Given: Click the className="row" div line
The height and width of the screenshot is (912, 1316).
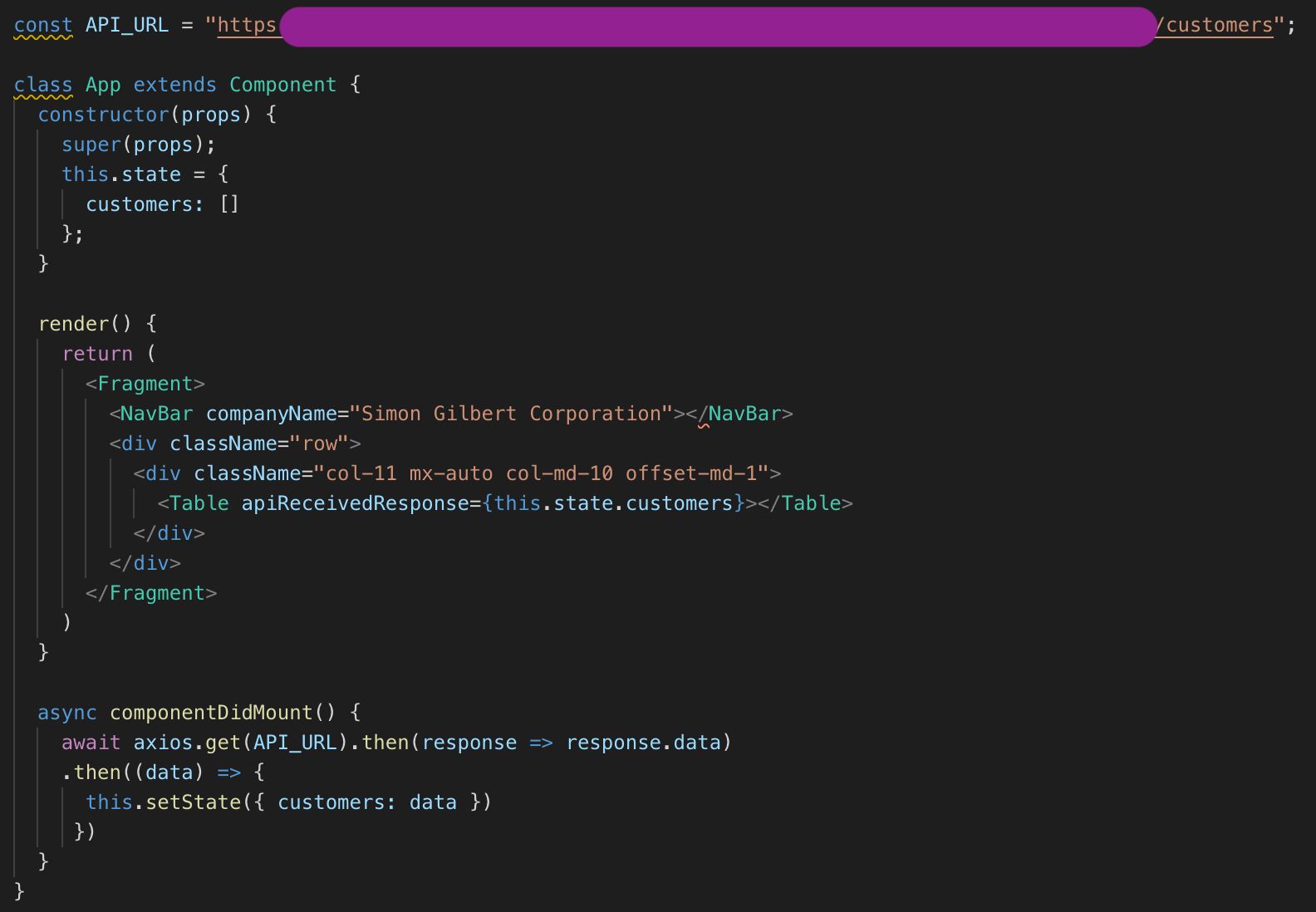Looking at the screenshot, I should [x=235, y=444].
